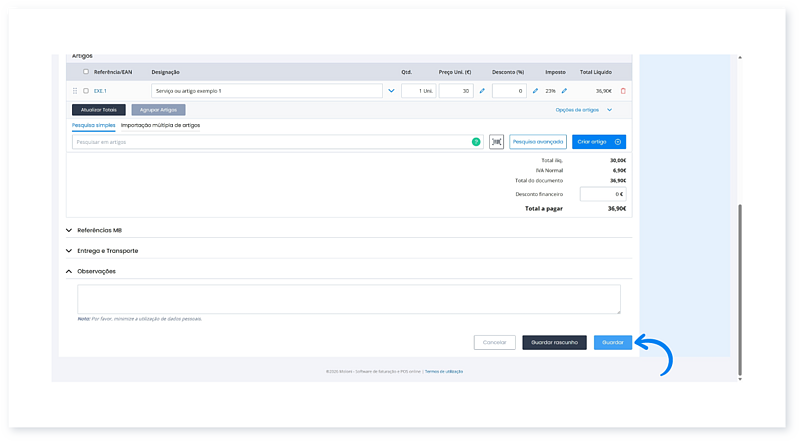Open the Termos de utilização link
Image resolution: width=800 pixels, height=442 pixels.
pyautogui.click(x=443, y=371)
